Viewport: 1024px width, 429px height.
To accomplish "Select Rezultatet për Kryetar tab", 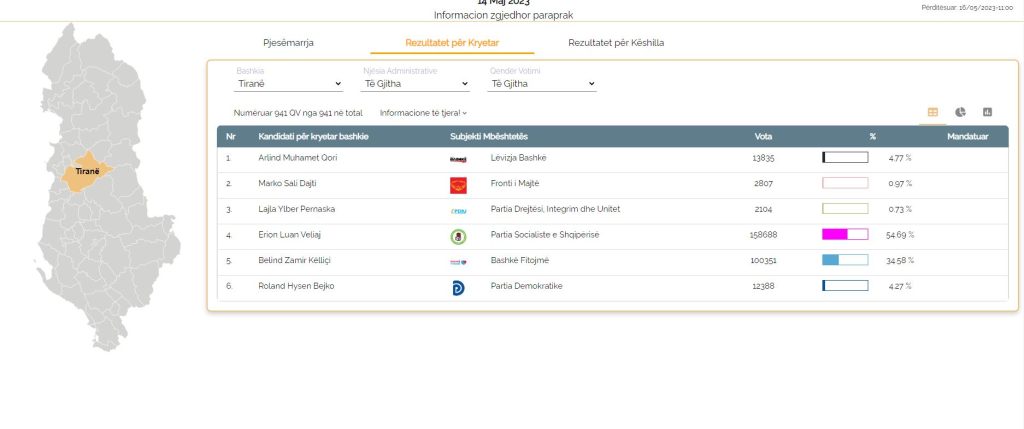I will 452,43.
